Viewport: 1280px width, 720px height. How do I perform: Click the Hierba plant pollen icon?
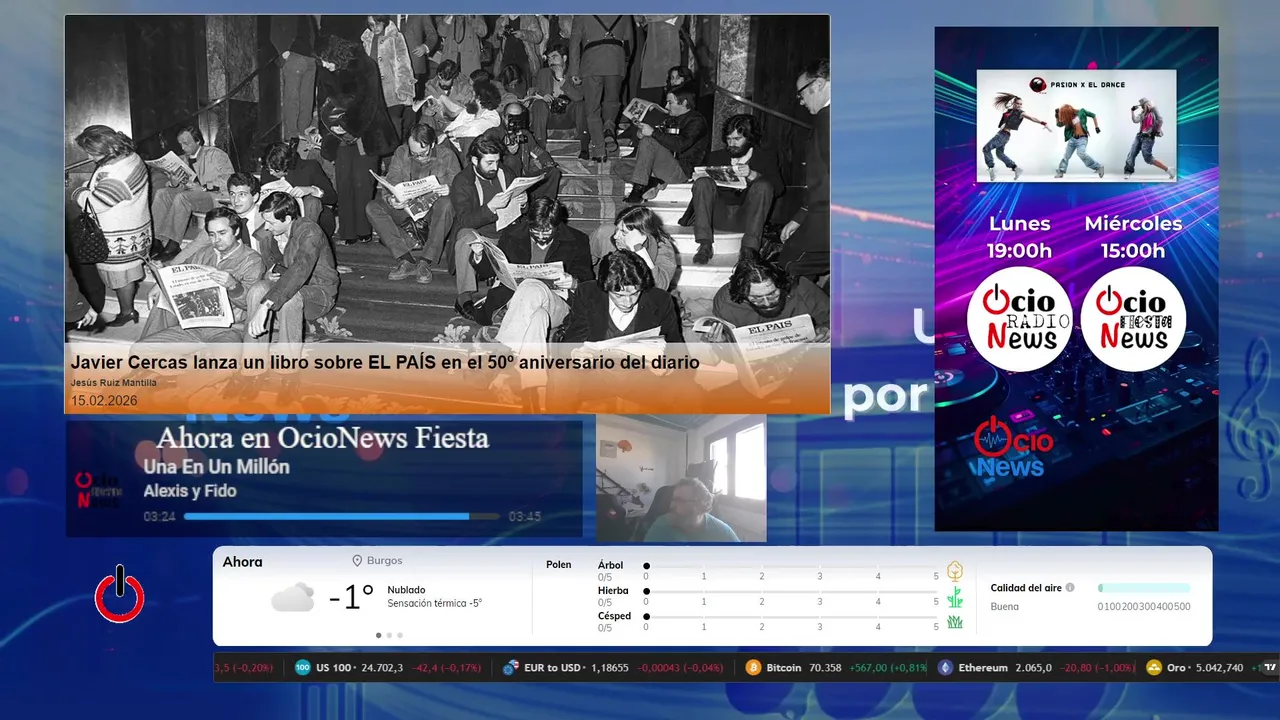(955, 597)
